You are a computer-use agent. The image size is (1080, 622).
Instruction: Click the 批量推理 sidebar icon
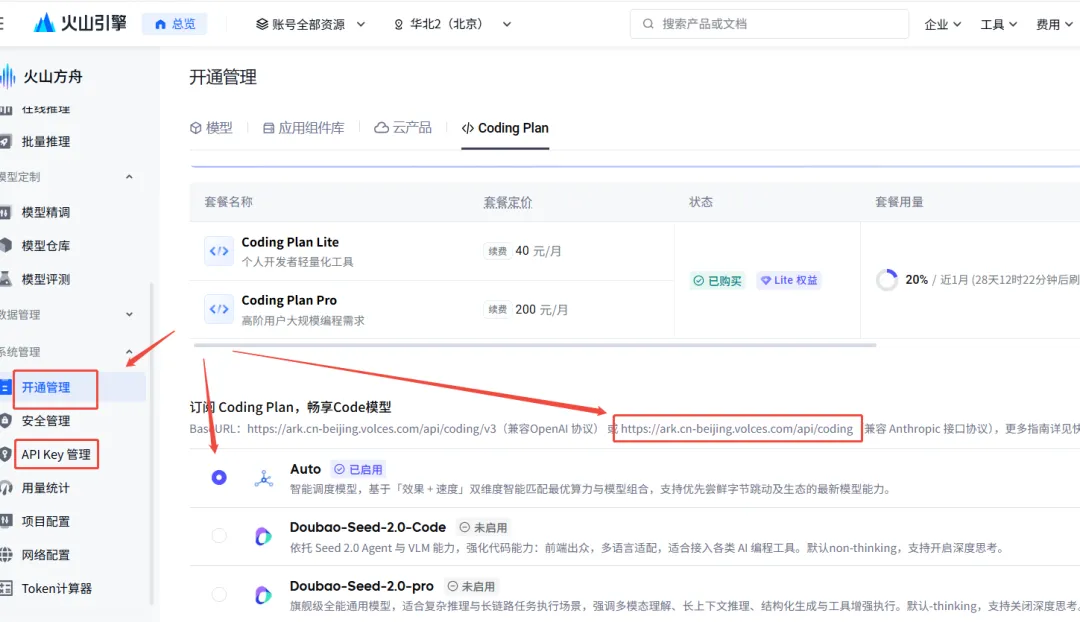coord(6,141)
